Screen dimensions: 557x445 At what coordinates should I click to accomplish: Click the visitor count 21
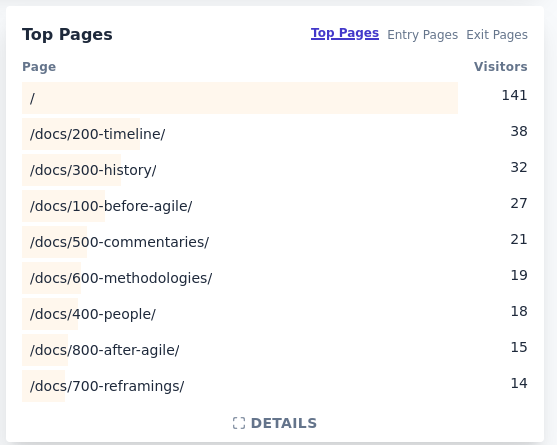(x=519, y=239)
